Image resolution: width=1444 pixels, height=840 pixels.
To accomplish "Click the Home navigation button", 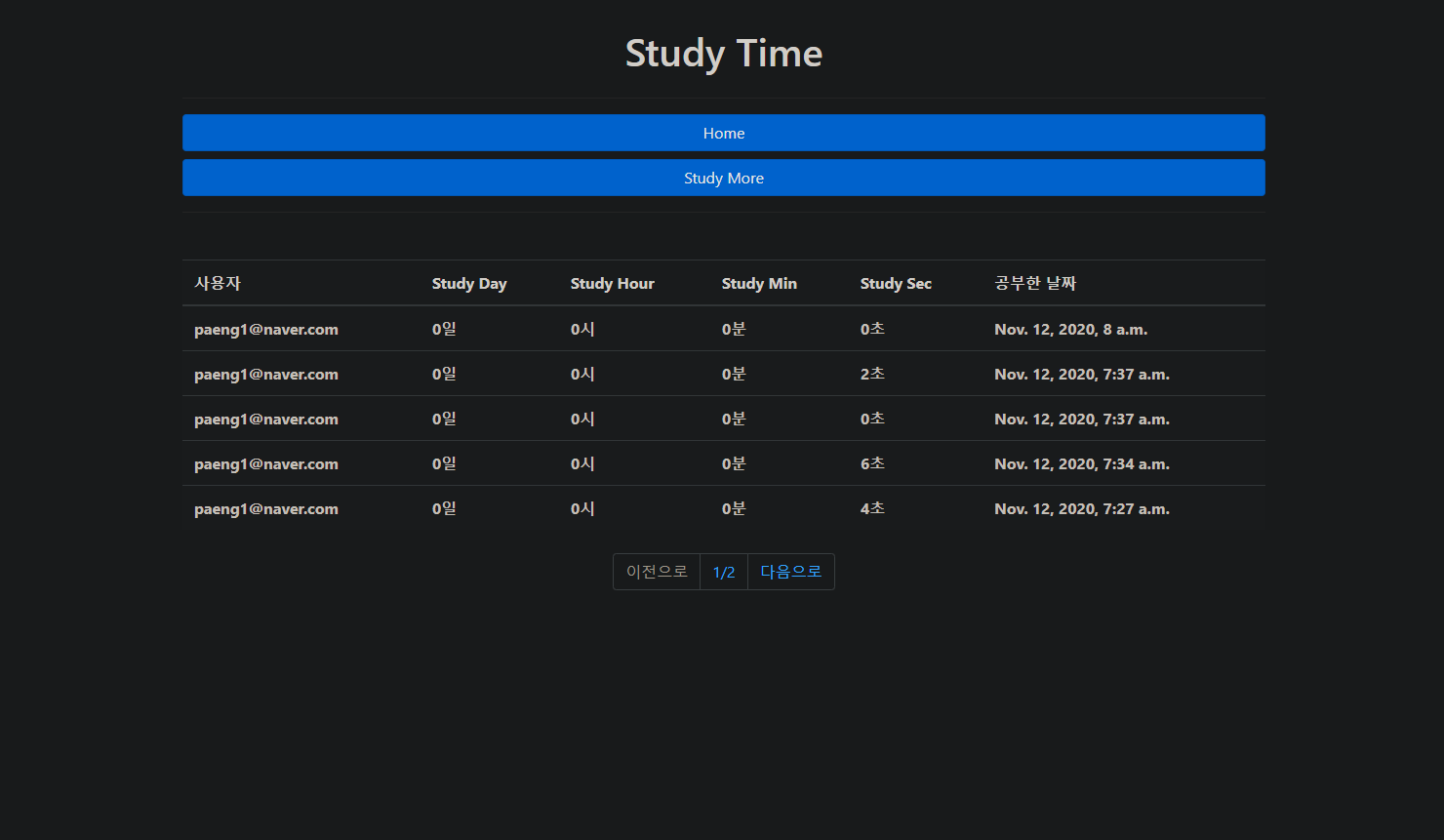I will coord(723,133).
